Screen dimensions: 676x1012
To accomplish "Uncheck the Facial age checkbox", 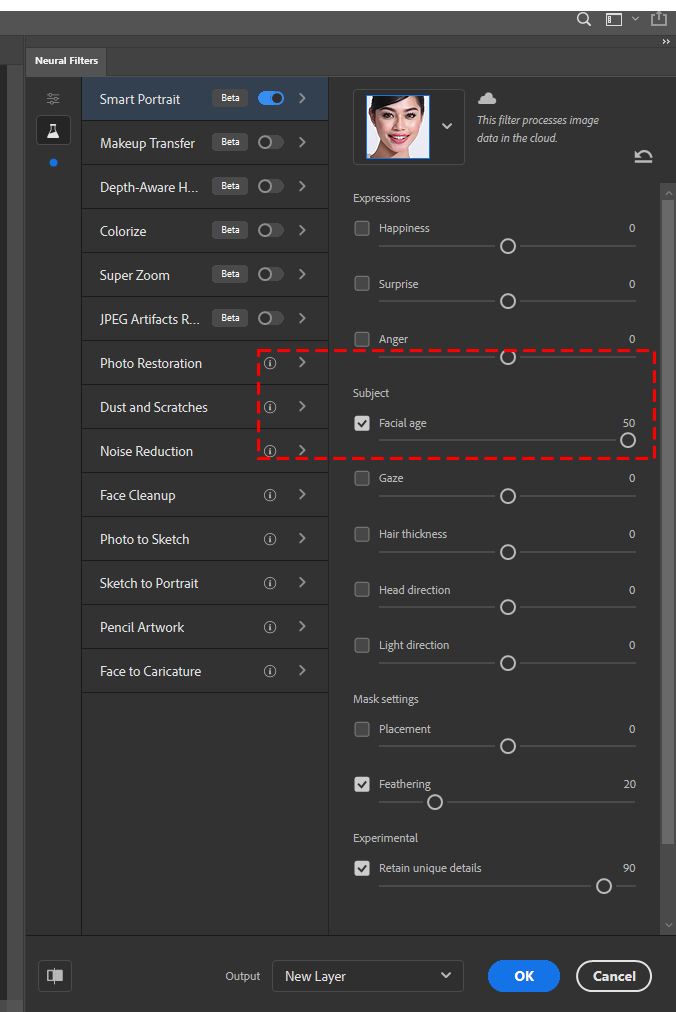I will click(x=362, y=423).
